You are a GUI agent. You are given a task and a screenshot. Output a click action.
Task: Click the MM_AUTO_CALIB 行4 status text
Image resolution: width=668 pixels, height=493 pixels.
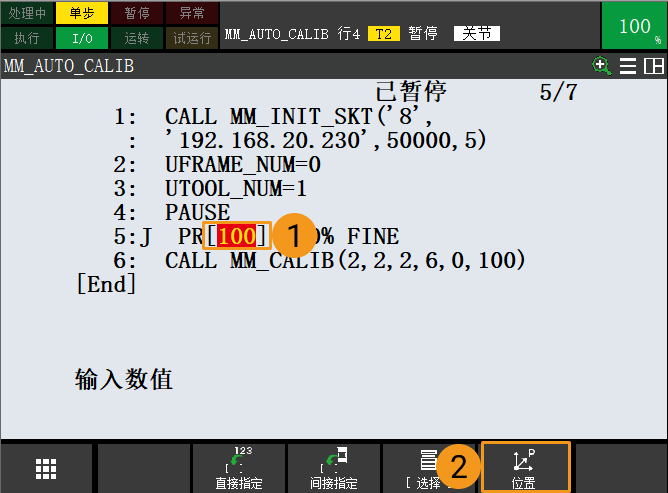click(292, 34)
